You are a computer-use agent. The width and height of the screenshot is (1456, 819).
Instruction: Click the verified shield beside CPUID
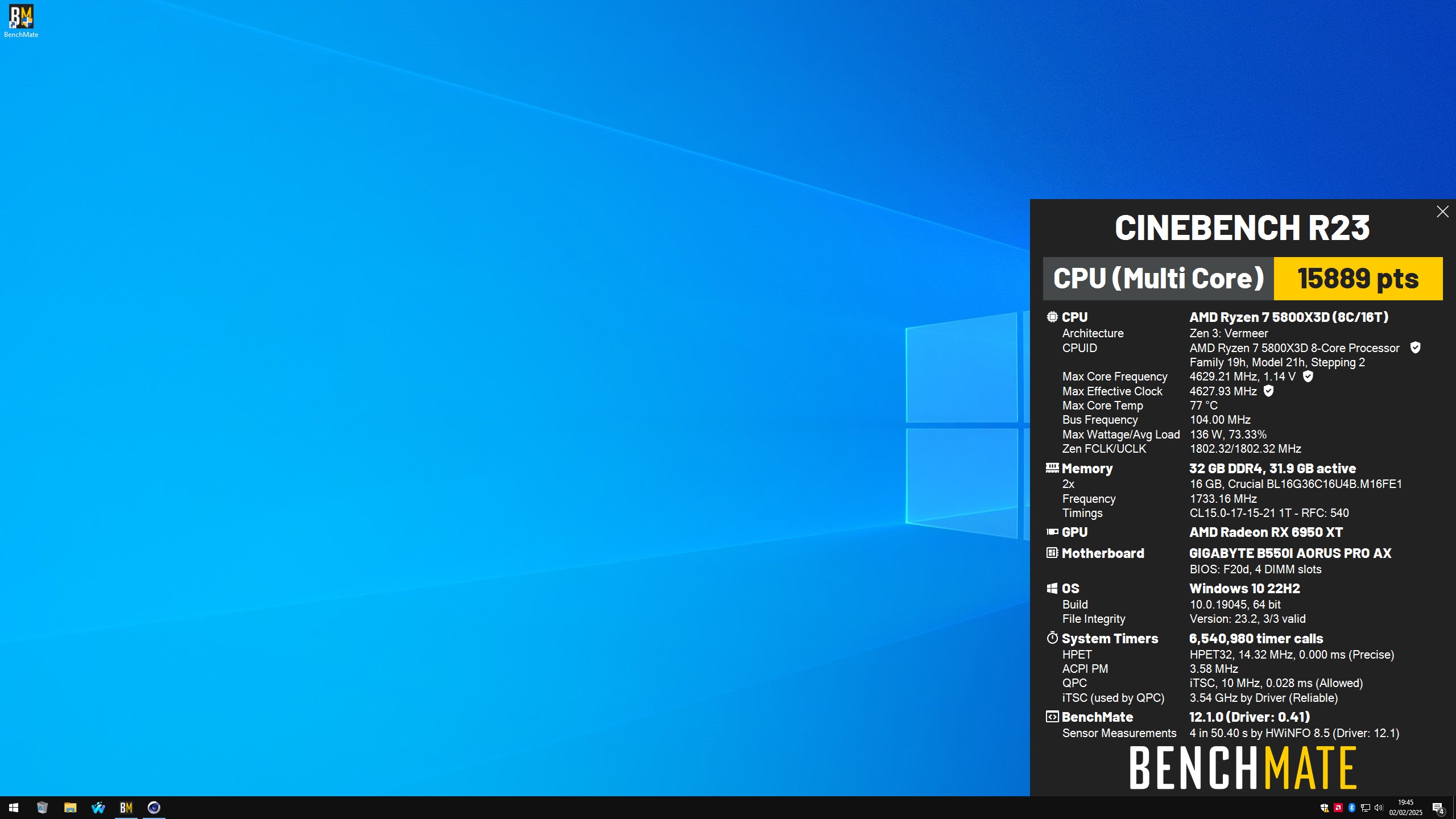(x=1415, y=348)
